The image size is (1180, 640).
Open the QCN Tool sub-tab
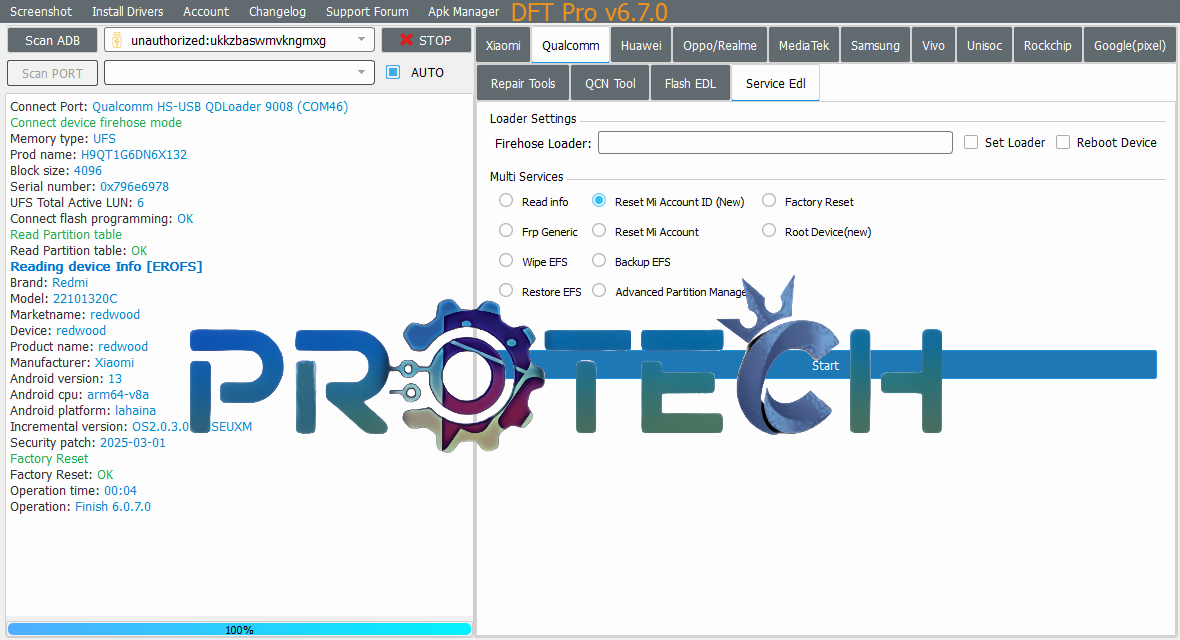[x=610, y=83]
